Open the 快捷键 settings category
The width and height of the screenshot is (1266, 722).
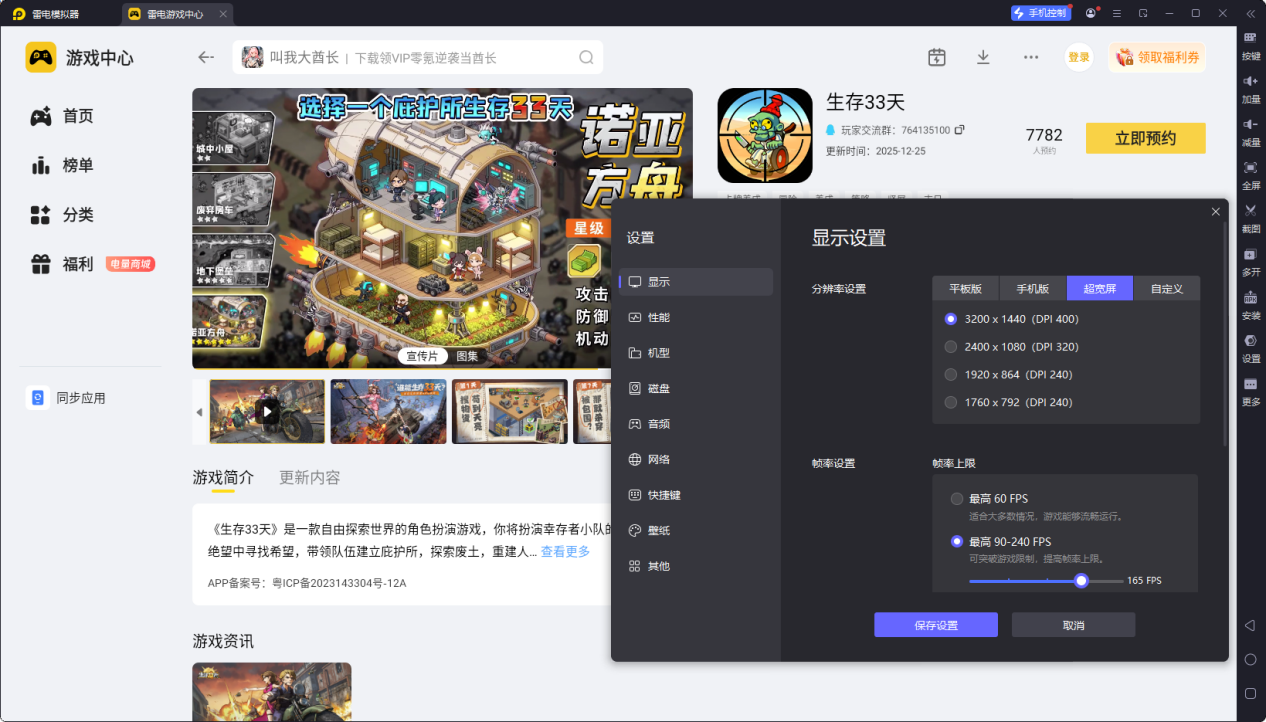click(696, 495)
